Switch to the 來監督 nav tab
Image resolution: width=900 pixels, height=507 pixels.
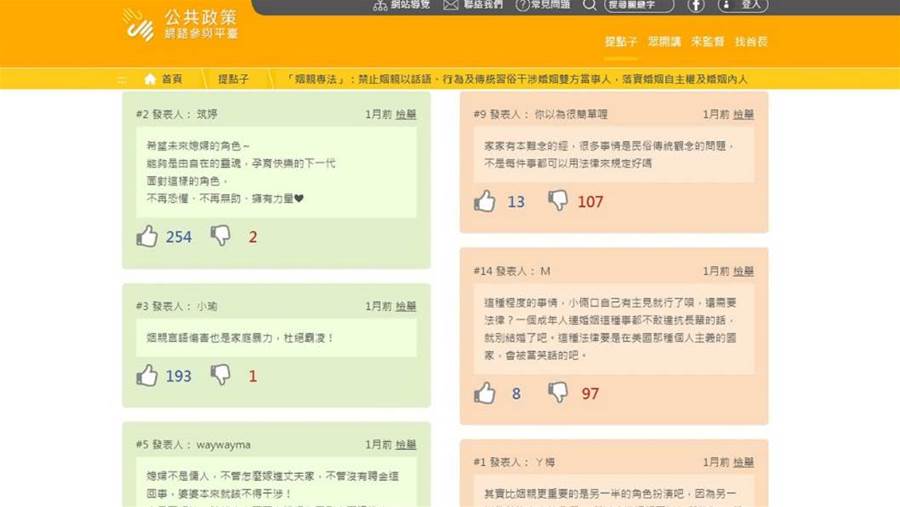click(x=707, y=41)
